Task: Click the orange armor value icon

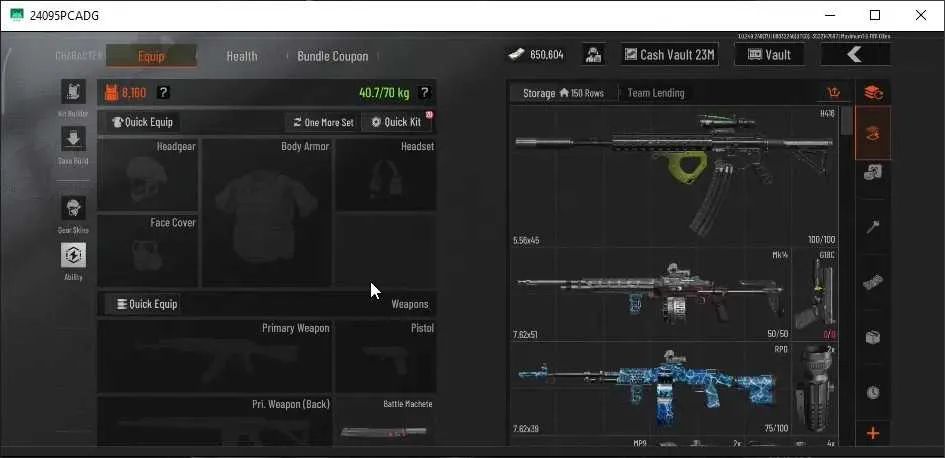Action: [111, 93]
